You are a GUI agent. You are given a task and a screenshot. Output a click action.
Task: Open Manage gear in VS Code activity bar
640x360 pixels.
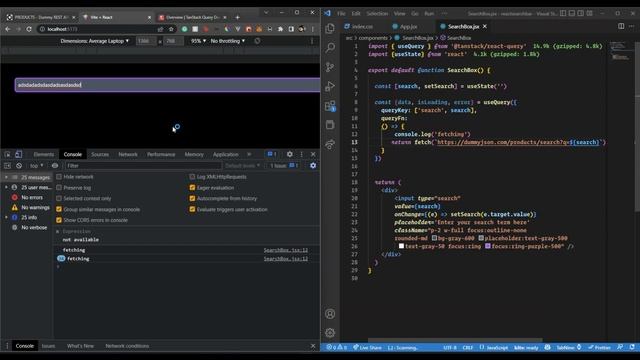tap(330, 333)
